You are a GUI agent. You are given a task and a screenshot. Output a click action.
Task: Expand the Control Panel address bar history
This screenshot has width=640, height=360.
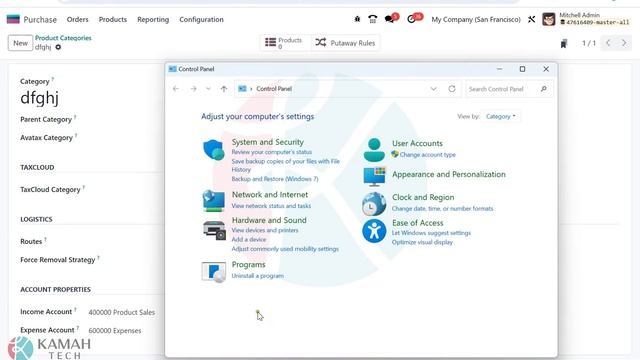pyautogui.click(x=433, y=89)
